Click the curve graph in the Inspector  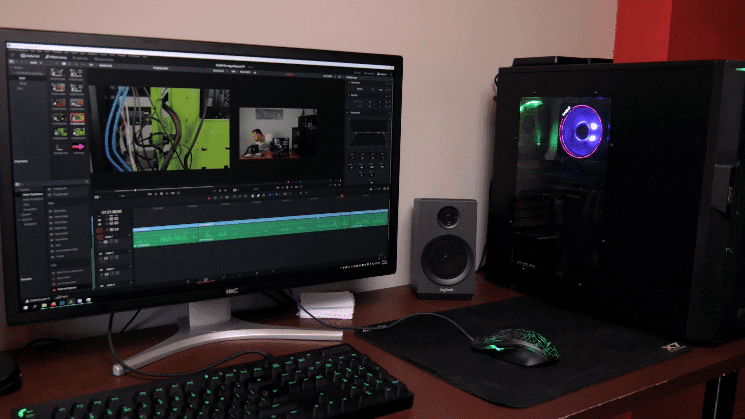click(x=368, y=132)
